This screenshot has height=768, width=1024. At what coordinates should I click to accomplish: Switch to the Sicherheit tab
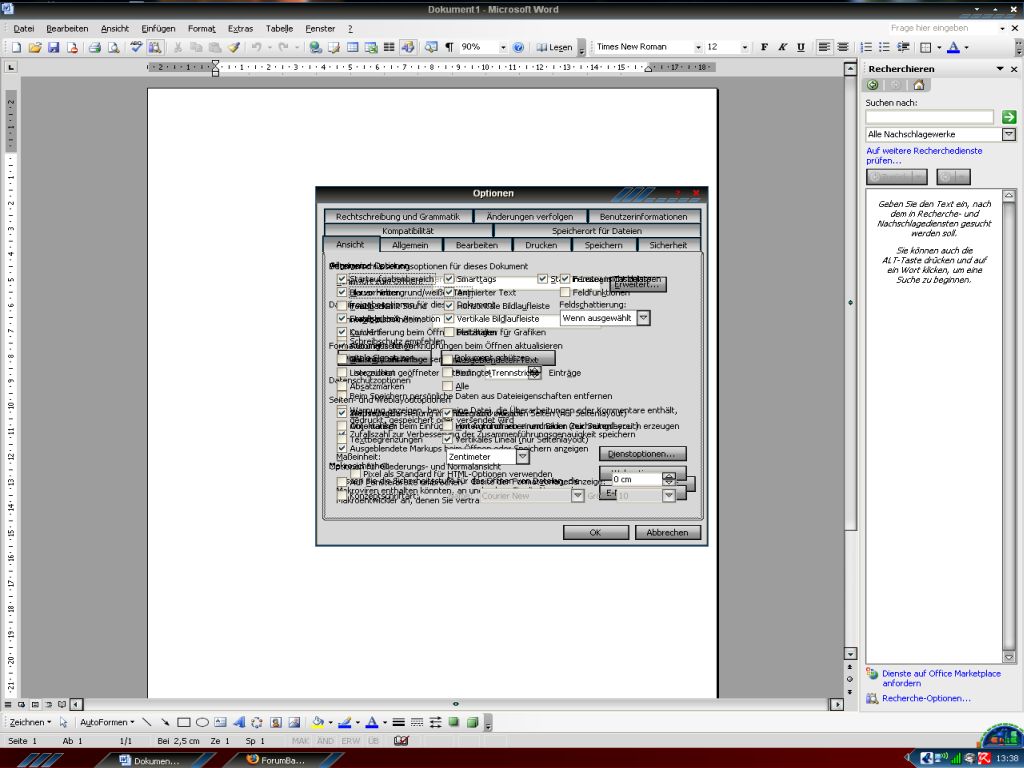click(x=668, y=245)
